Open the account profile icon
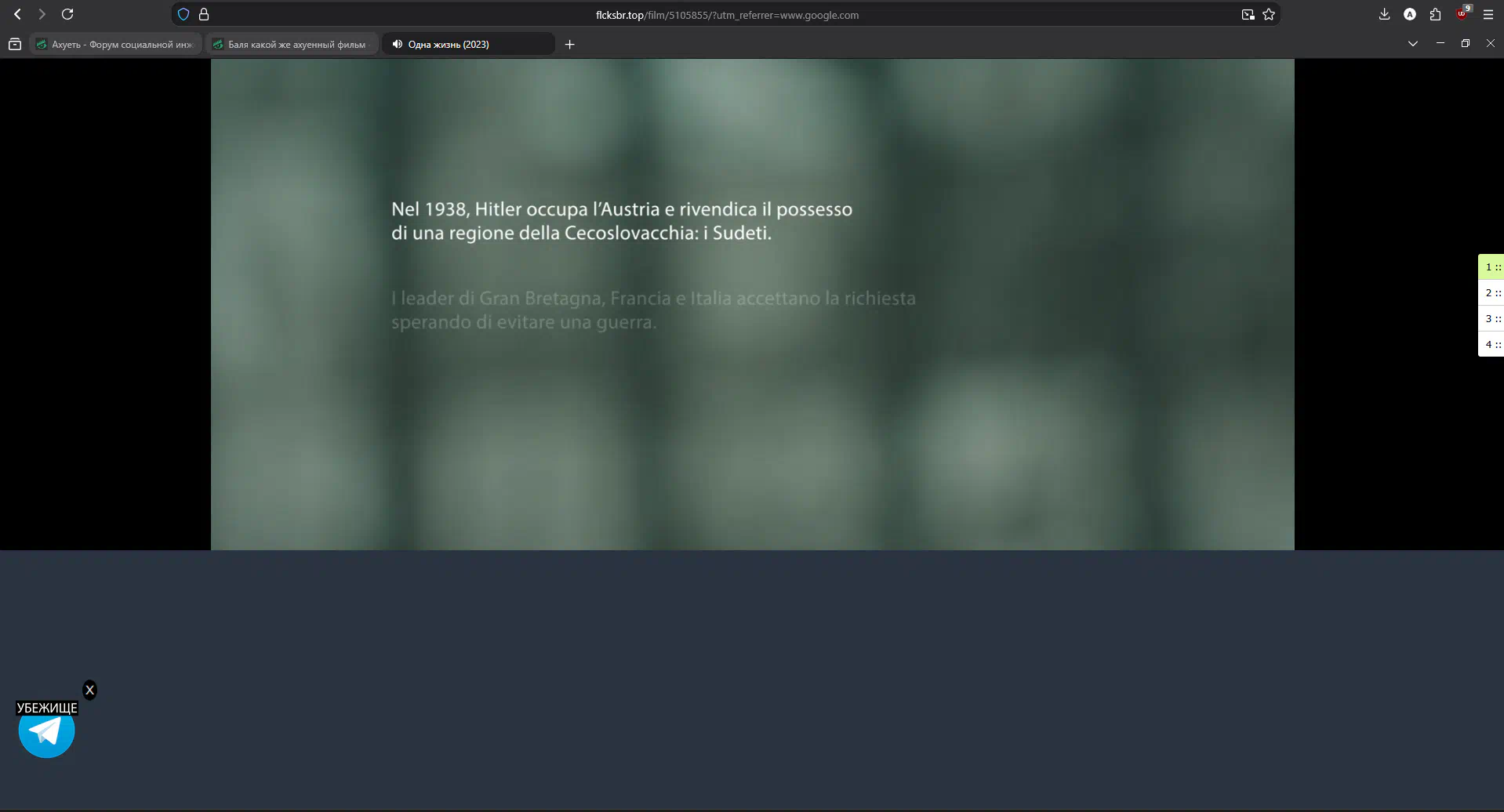 coord(1410,14)
